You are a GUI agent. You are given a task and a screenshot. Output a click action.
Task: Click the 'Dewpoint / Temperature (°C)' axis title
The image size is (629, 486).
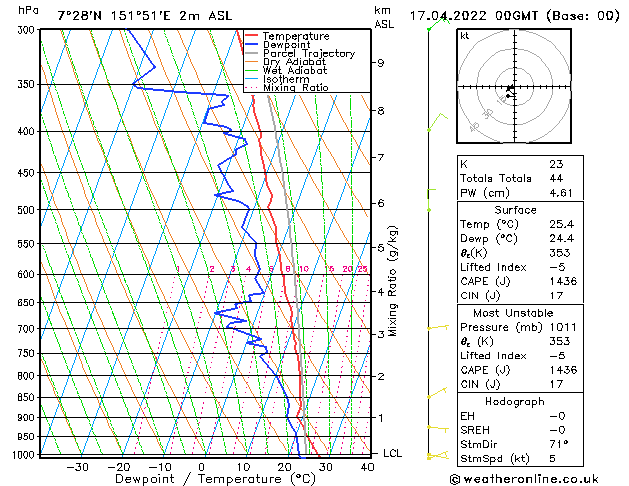pos(215,479)
